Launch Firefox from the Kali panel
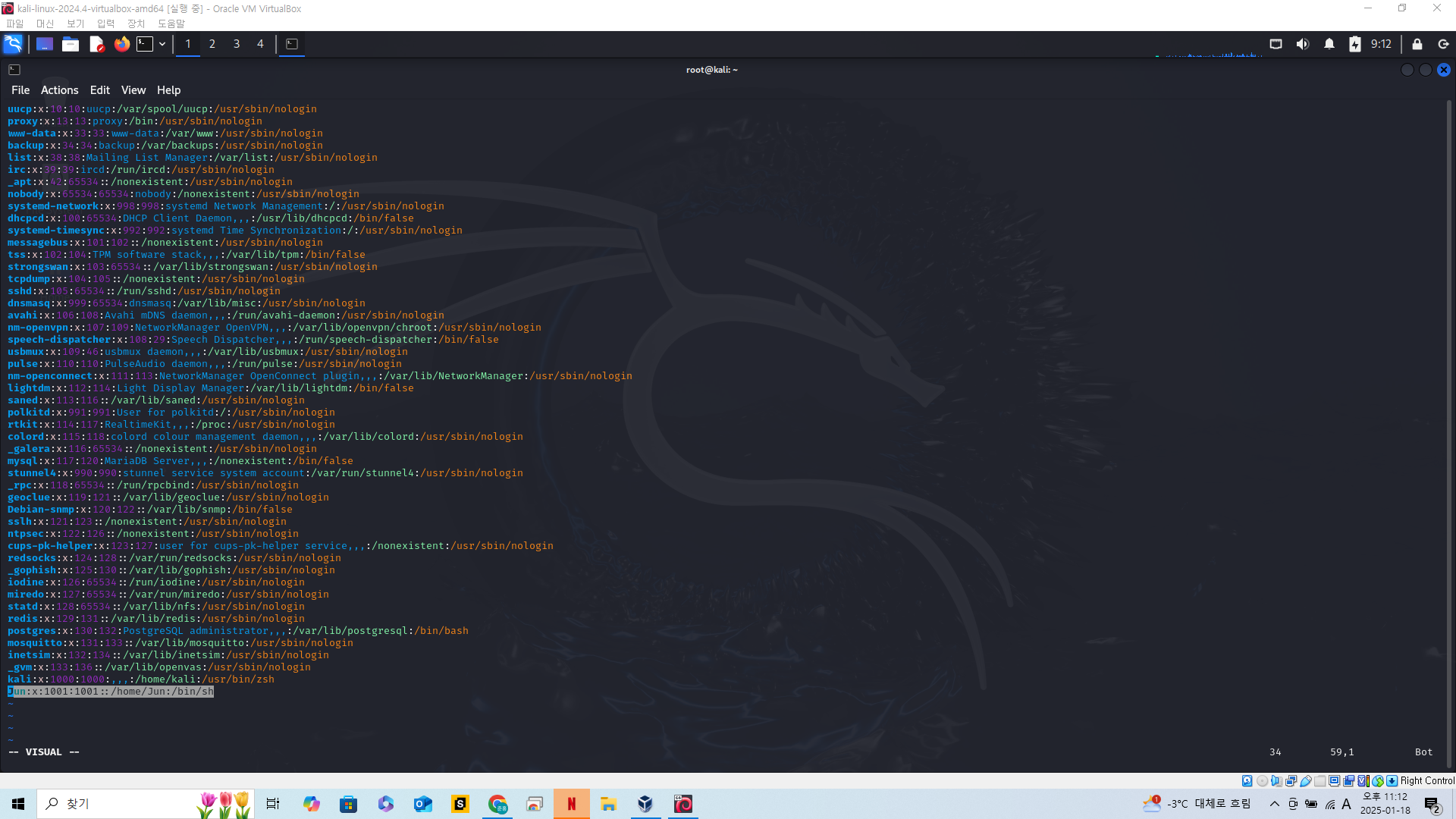Image resolution: width=1456 pixels, height=819 pixels. [121, 44]
